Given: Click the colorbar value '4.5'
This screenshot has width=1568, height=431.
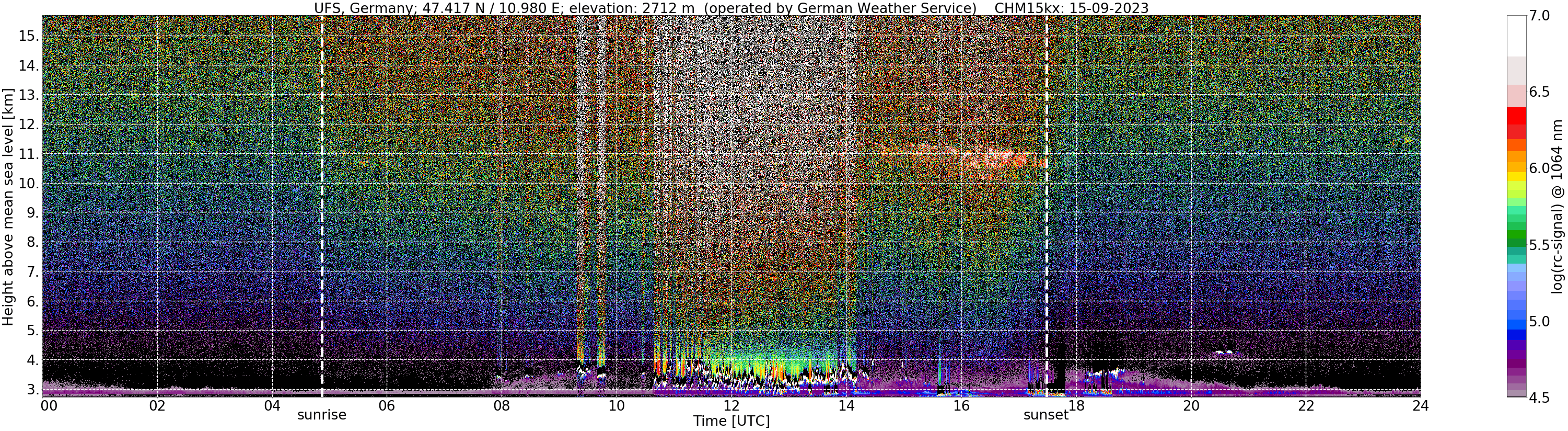Looking at the screenshot, I should 1540,398.
